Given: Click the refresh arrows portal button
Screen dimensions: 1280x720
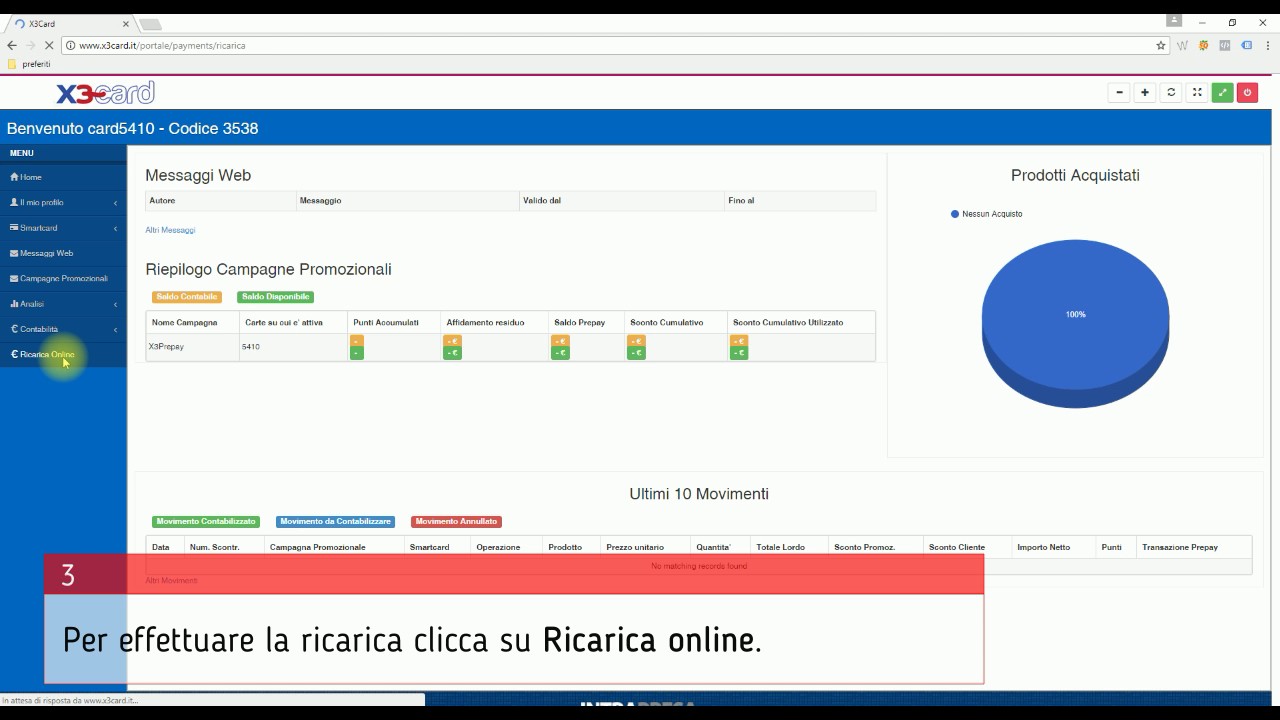Looking at the screenshot, I should 1171,93.
